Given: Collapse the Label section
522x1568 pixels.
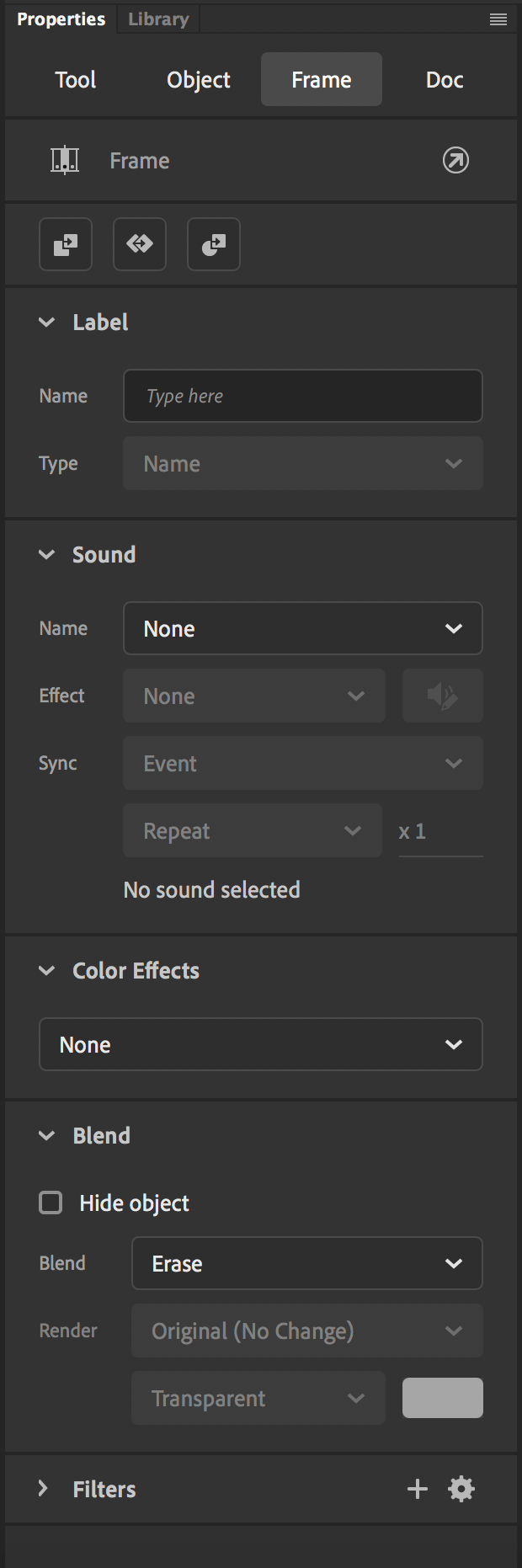Looking at the screenshot, I should click(x=47, y=323).
